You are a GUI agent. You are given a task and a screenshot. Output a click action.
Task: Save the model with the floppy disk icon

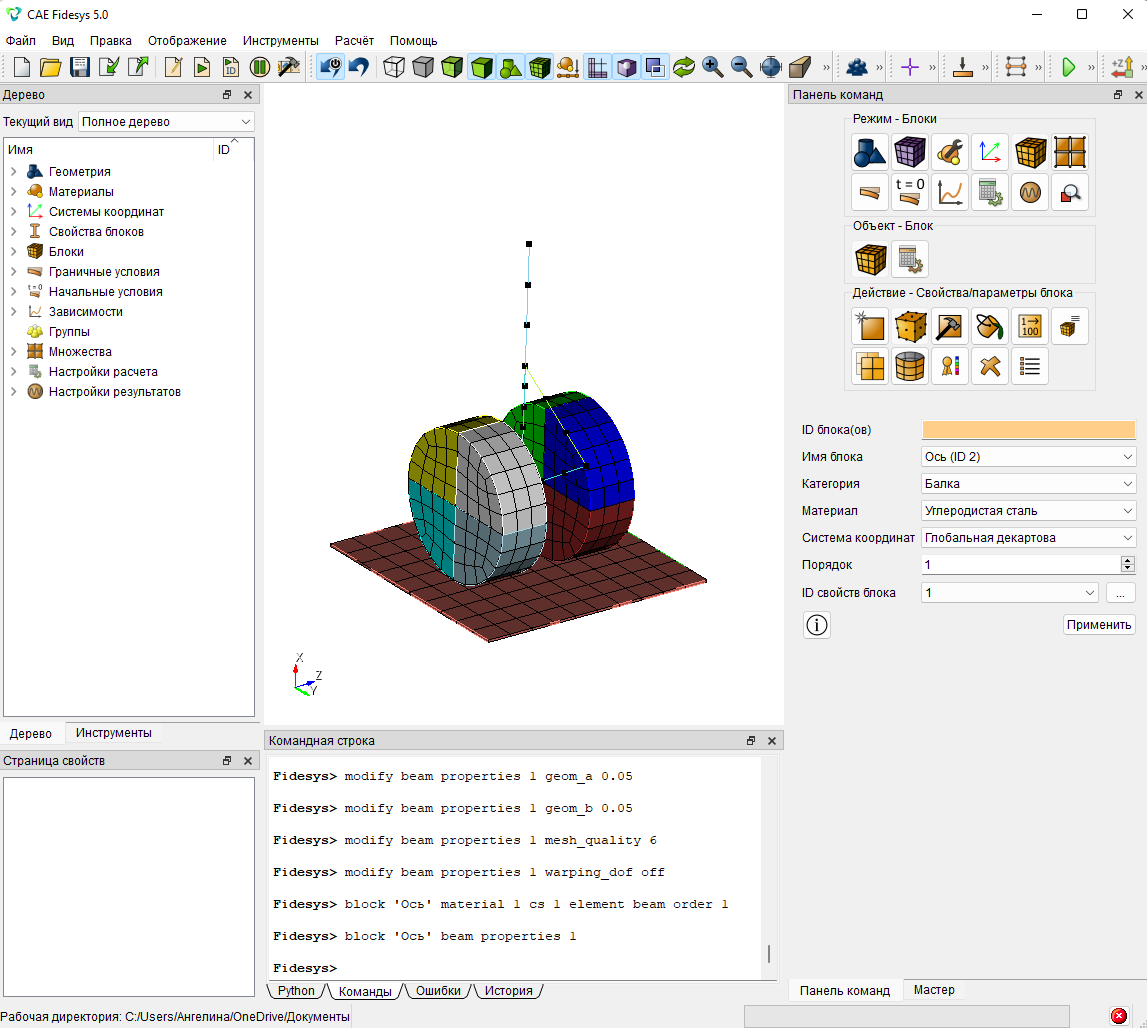[80, 67]
